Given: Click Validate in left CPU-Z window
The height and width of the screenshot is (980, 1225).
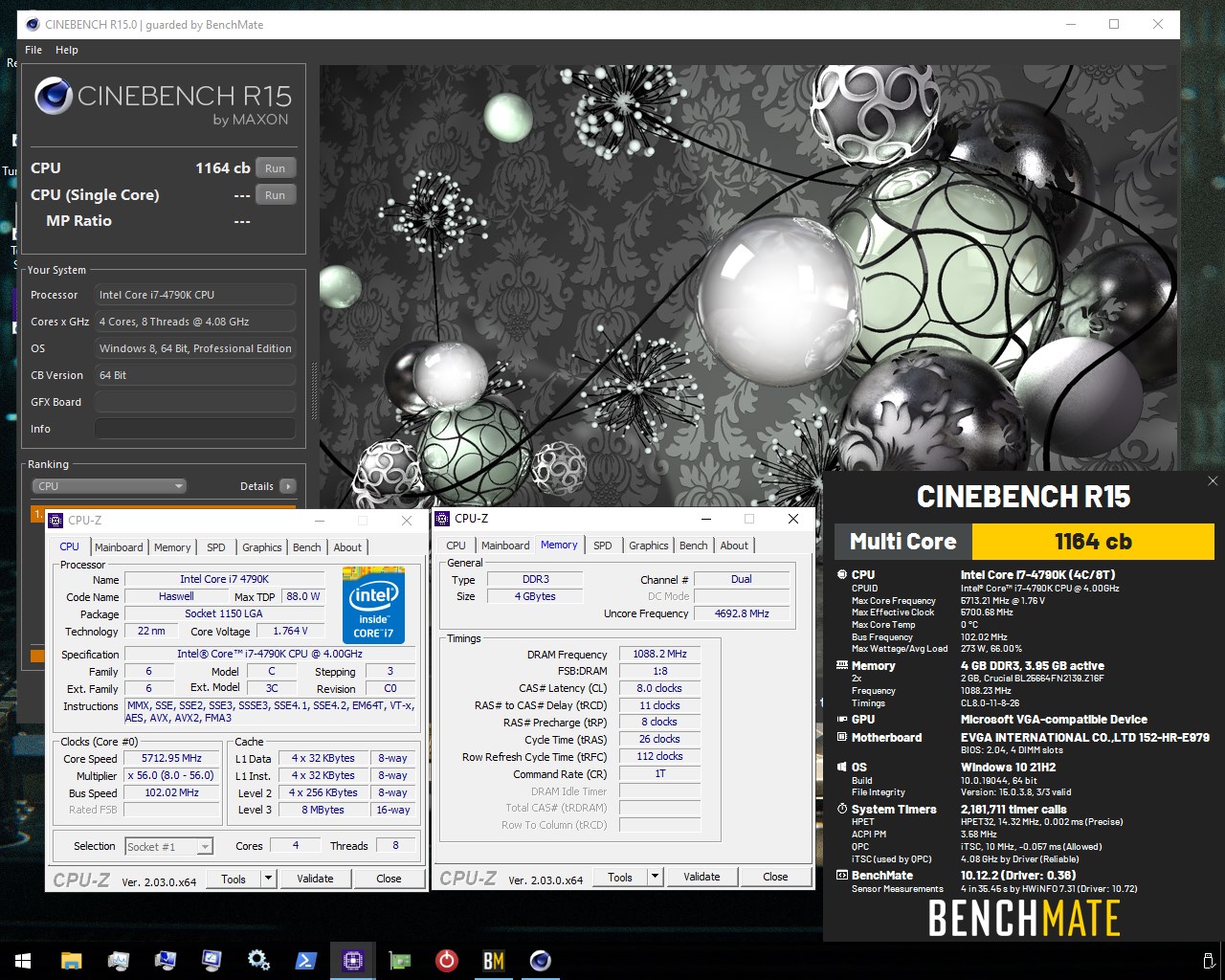Looking at the screenshot, I should [316, 879].
